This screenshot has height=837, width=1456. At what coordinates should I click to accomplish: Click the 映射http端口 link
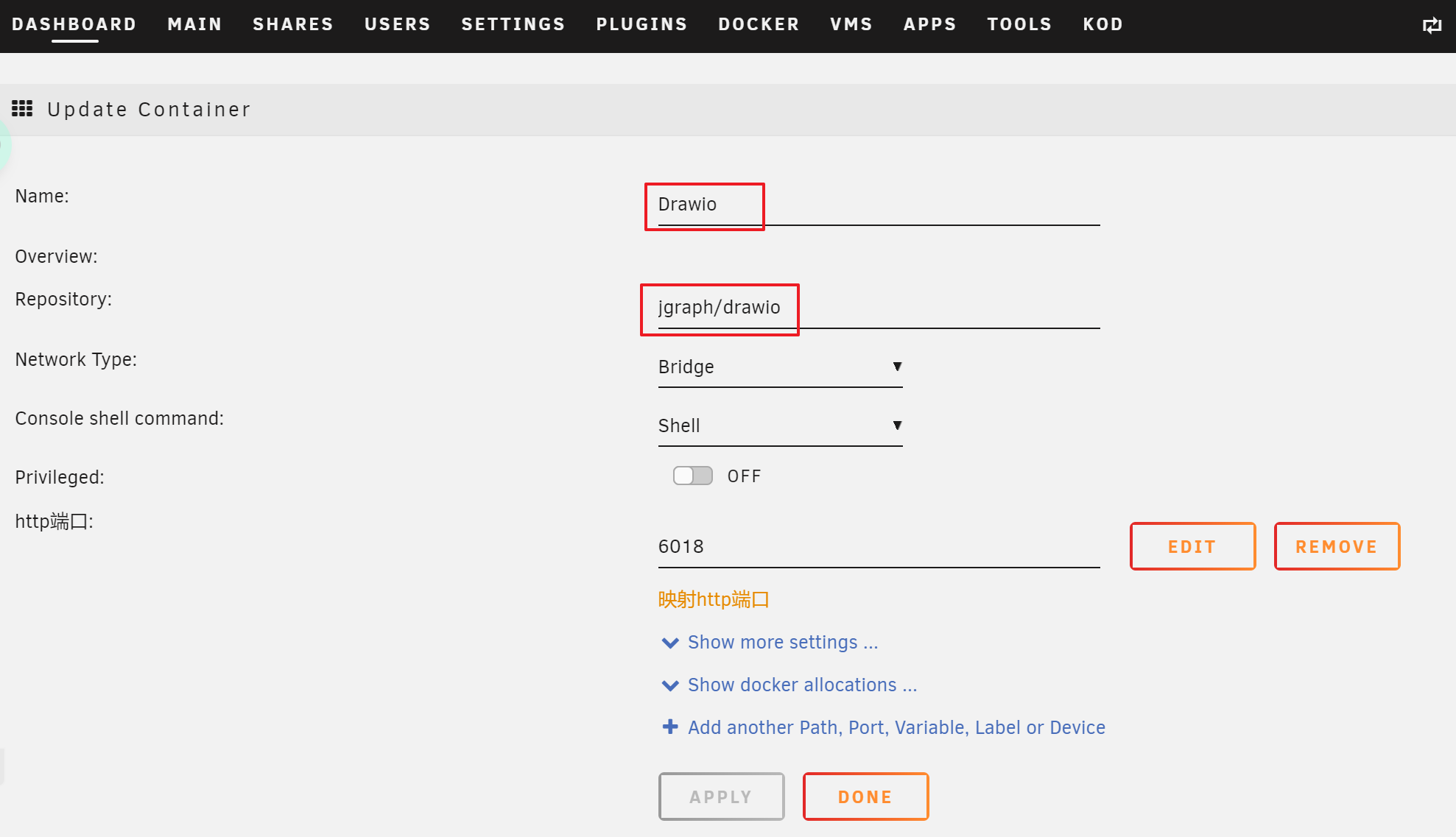coord(713,599)
